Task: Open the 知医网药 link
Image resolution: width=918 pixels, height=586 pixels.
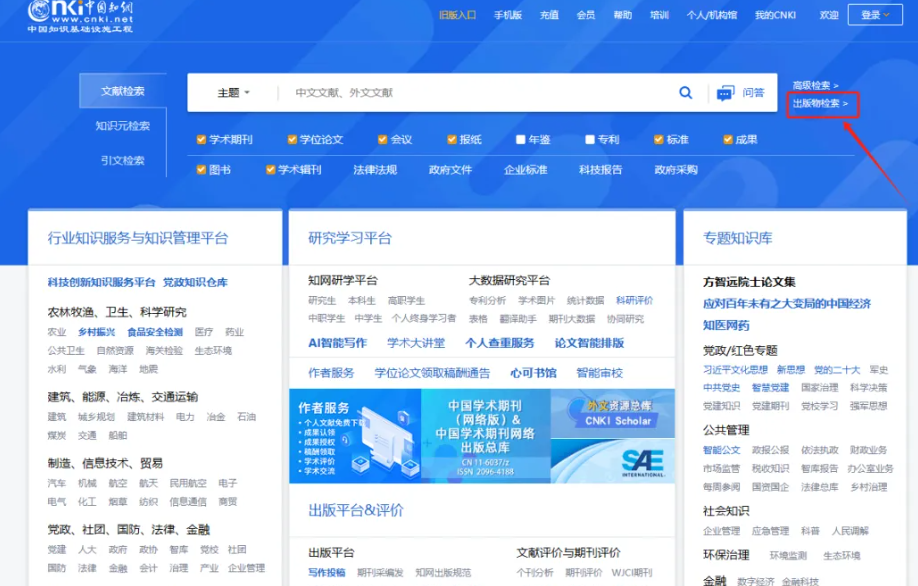Action: (726, 325)
